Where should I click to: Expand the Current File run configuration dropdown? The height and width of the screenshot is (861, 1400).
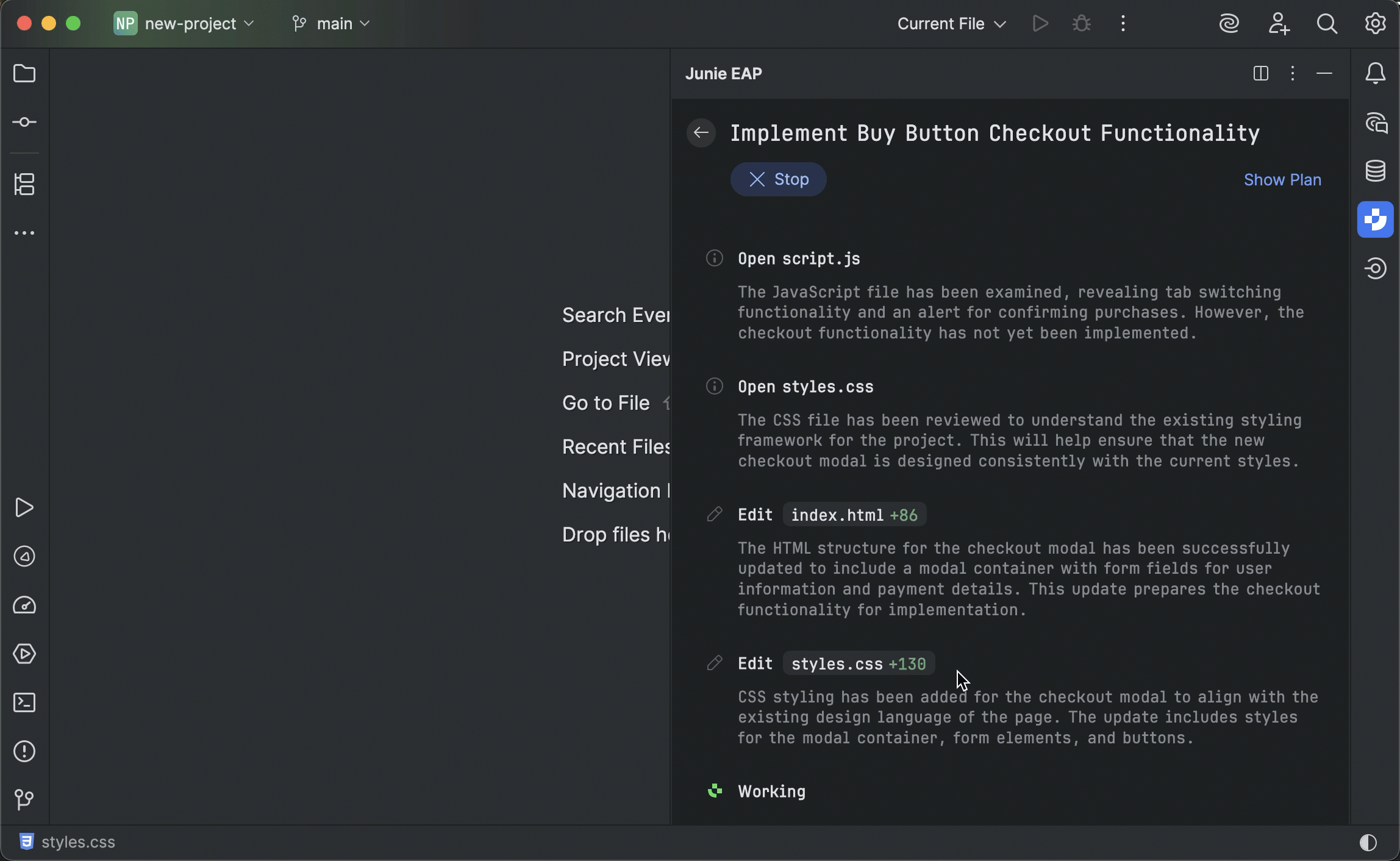[951, 24]
